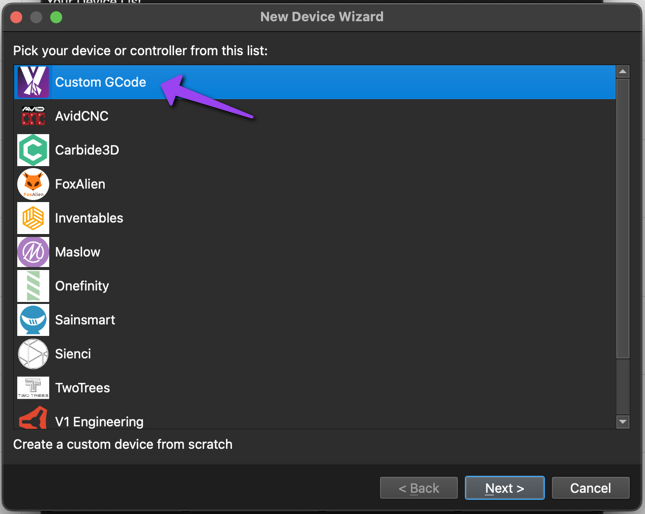Close the wizard with the red window button
Screen dimensions: 645x514
16,17
